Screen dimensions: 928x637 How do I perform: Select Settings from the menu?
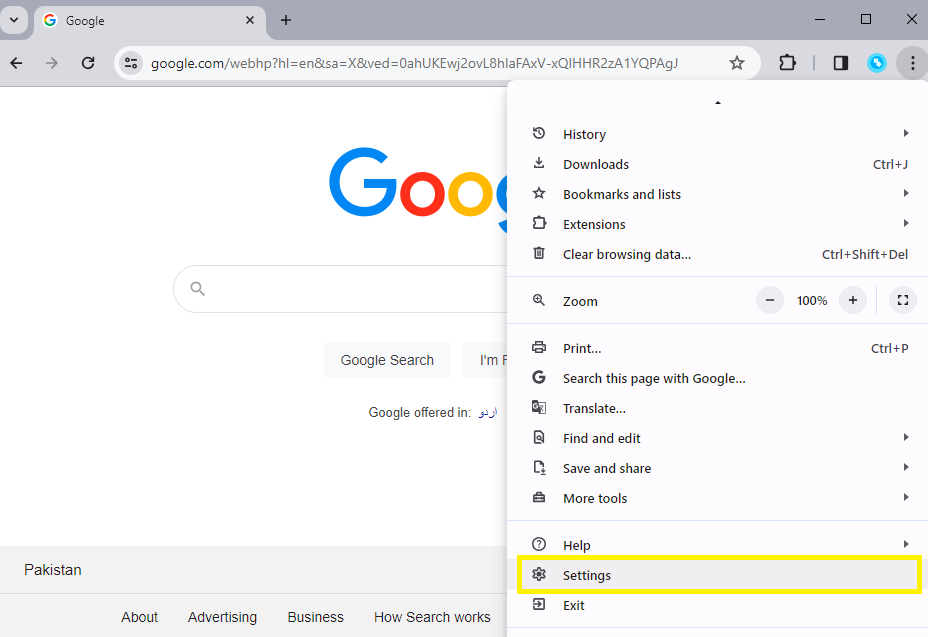click(587, 575)
